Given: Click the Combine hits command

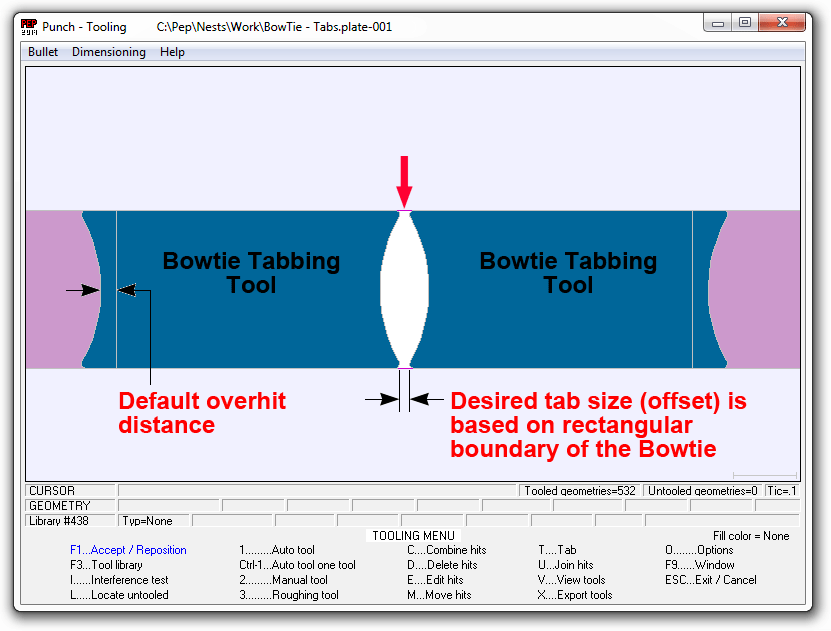Looking at the screenshot, I should (x=446, y=550).
